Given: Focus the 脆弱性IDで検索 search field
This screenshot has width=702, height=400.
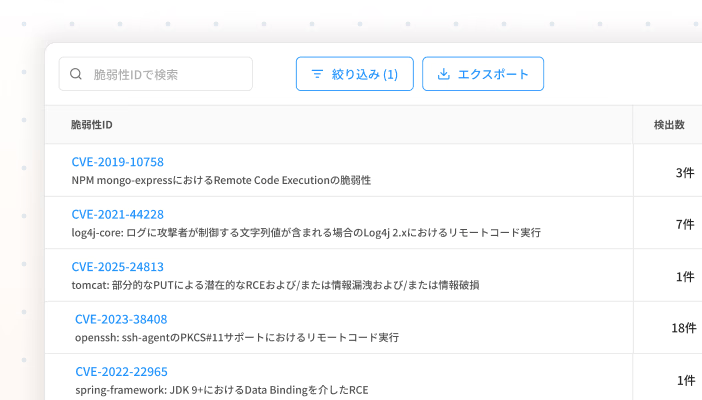Looking at the screenshot, I should click(165, 74).
